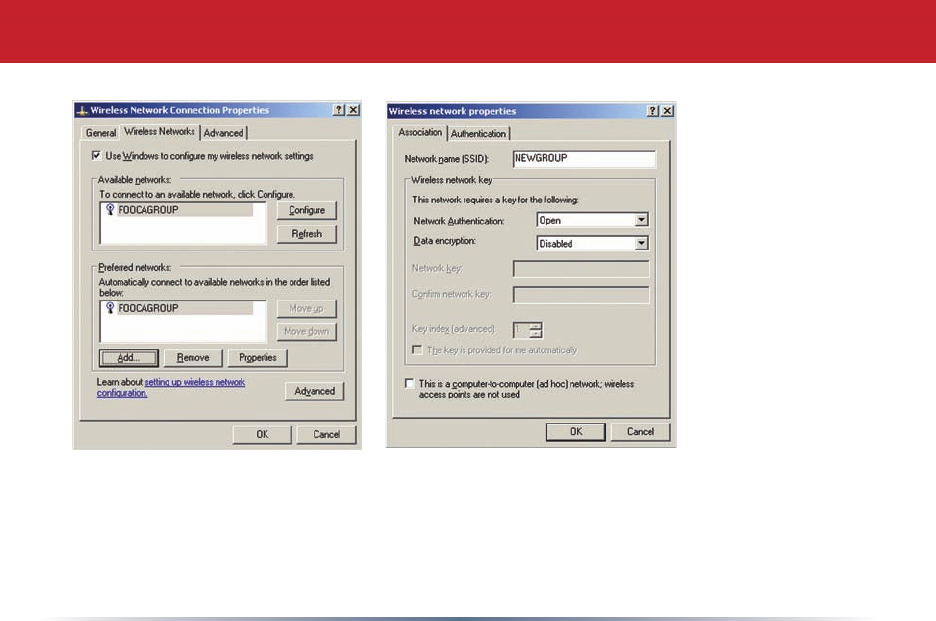Toggle key is provided automatically checkbox
Screen dimensions: 936x621
pyautogui.click(x=417, y=350)
